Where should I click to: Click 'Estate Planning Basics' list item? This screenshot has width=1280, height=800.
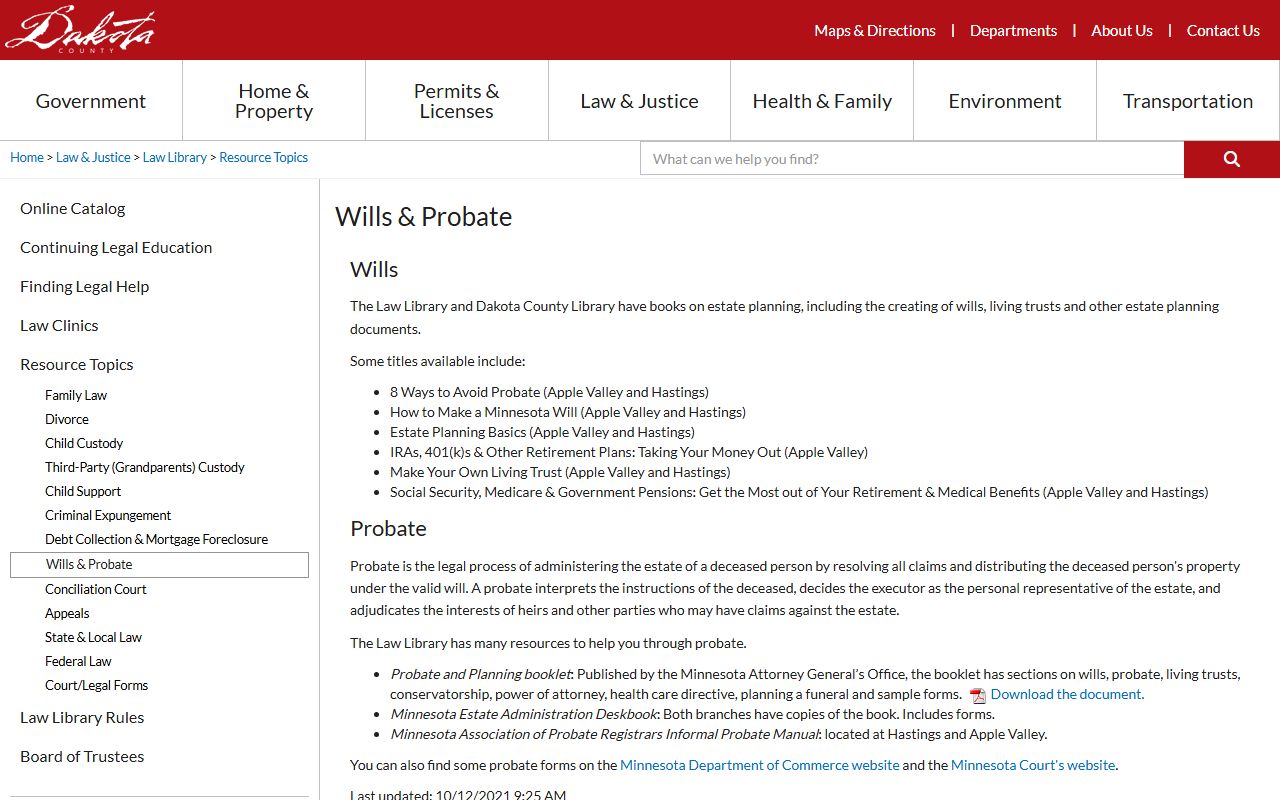[x=542, y=432]
